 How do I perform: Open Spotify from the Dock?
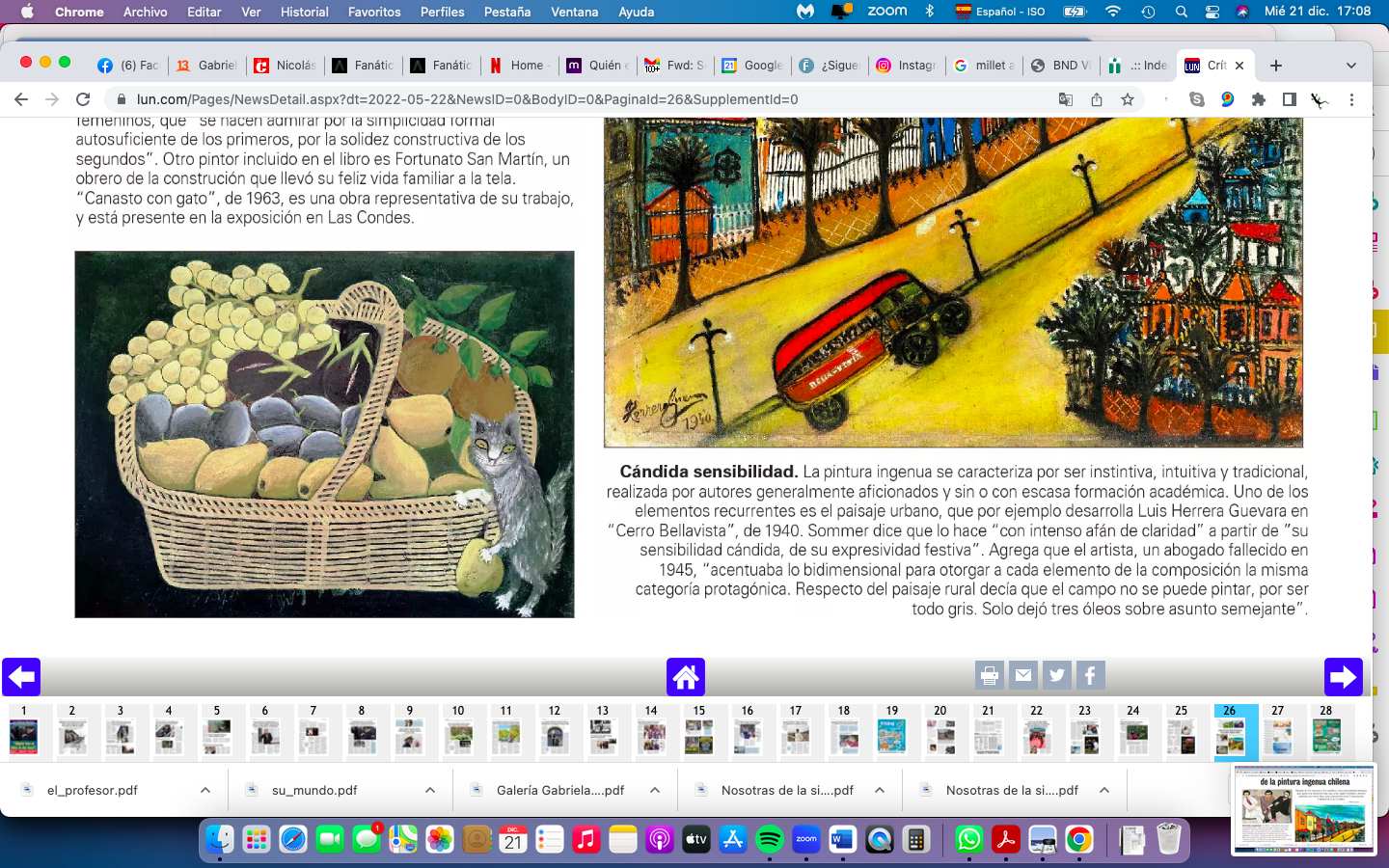click(x=769, y=840)
